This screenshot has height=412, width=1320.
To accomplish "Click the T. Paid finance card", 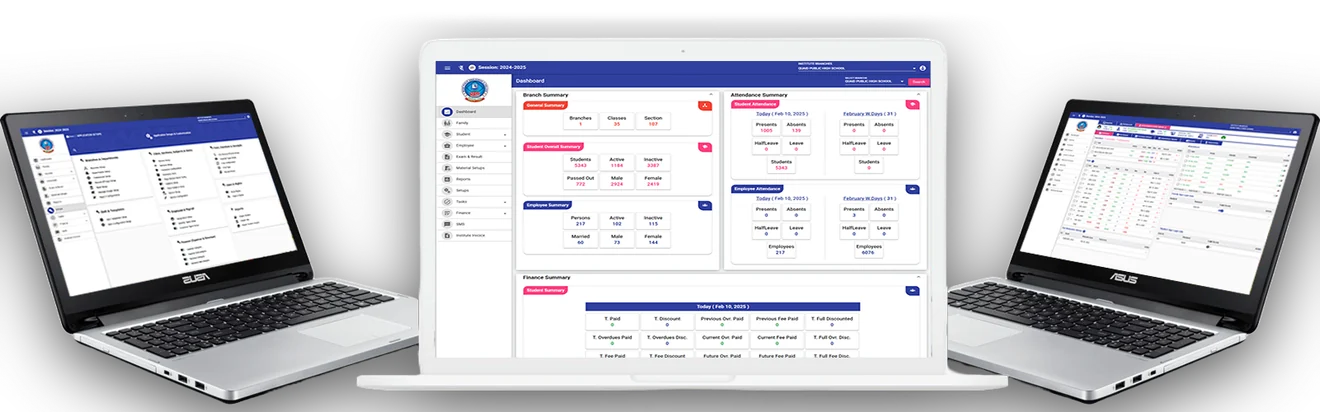I will click(x=612, y=321).
